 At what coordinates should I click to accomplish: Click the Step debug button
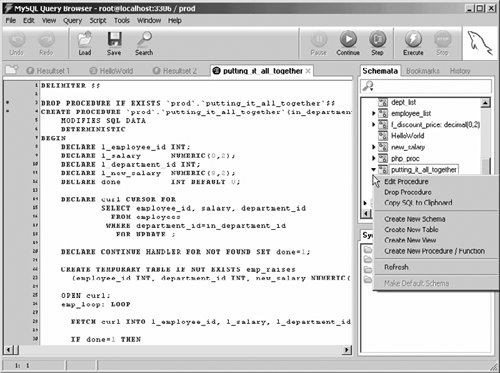point(377,44)
